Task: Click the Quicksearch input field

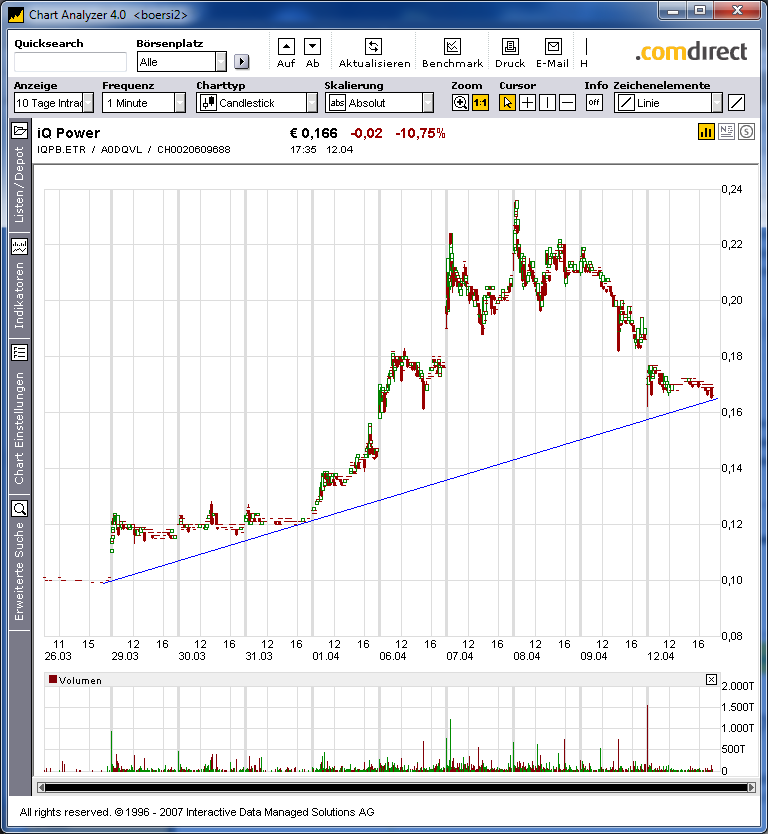Action: click(70, 62)
